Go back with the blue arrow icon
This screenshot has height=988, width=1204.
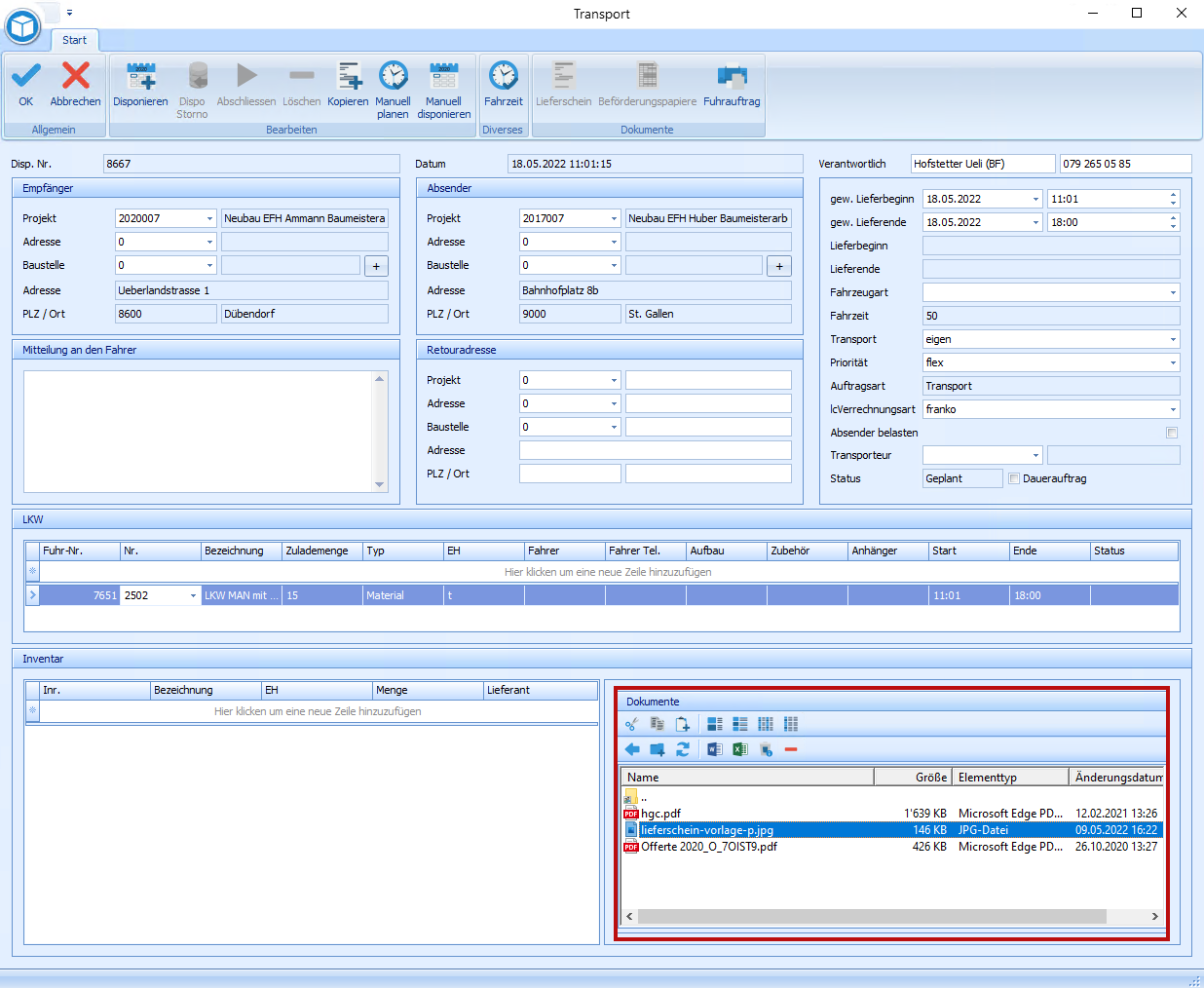[x=632, y=749]
